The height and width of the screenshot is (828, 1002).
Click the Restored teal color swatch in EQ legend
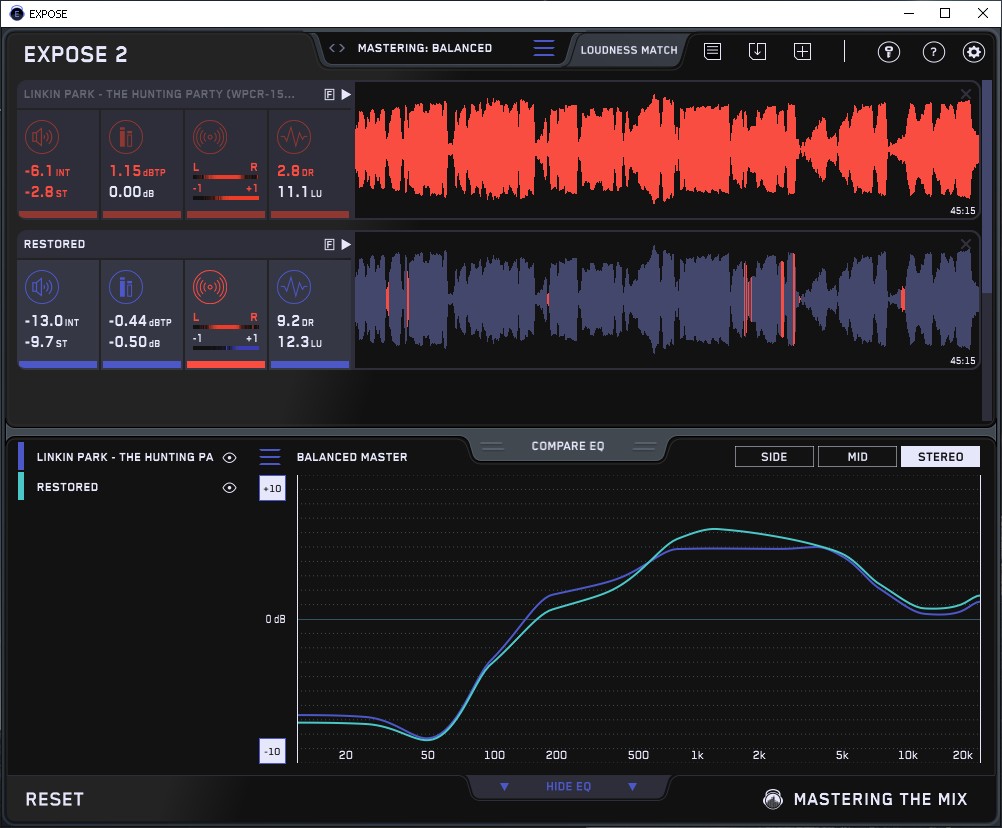[x=21, y=486]
